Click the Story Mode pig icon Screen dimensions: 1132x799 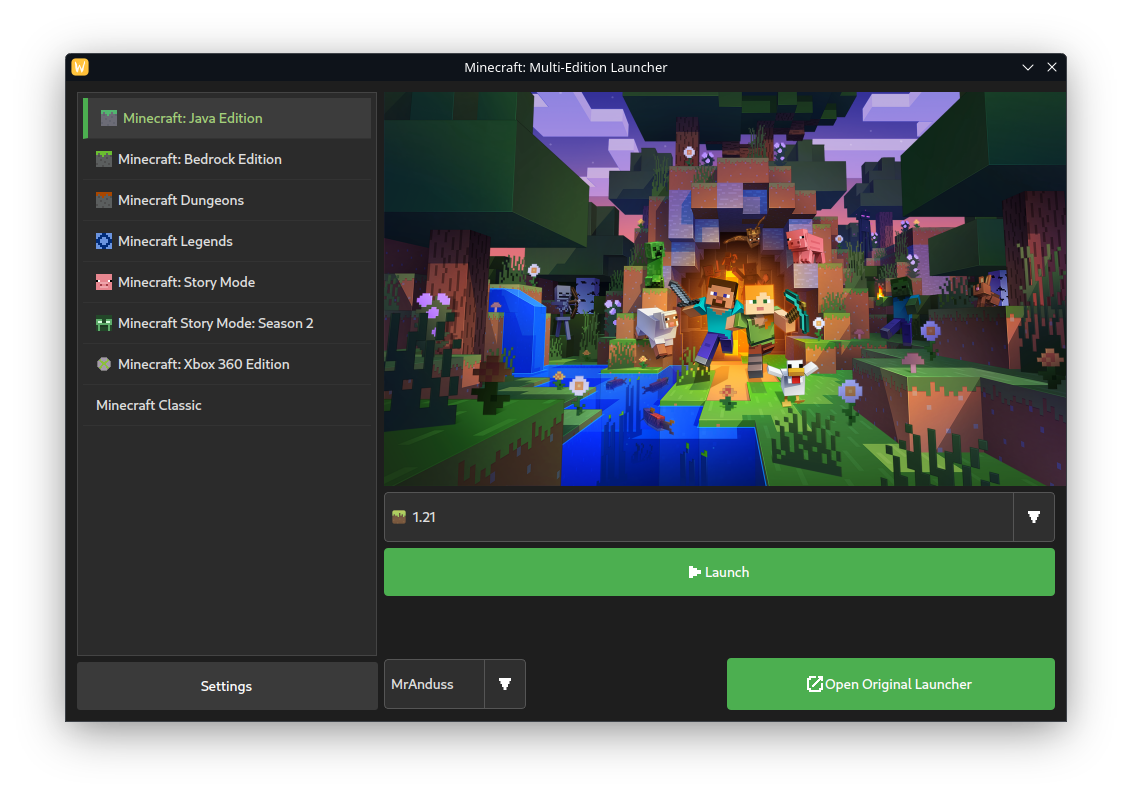pyautogui.click(x=104, y=282)
